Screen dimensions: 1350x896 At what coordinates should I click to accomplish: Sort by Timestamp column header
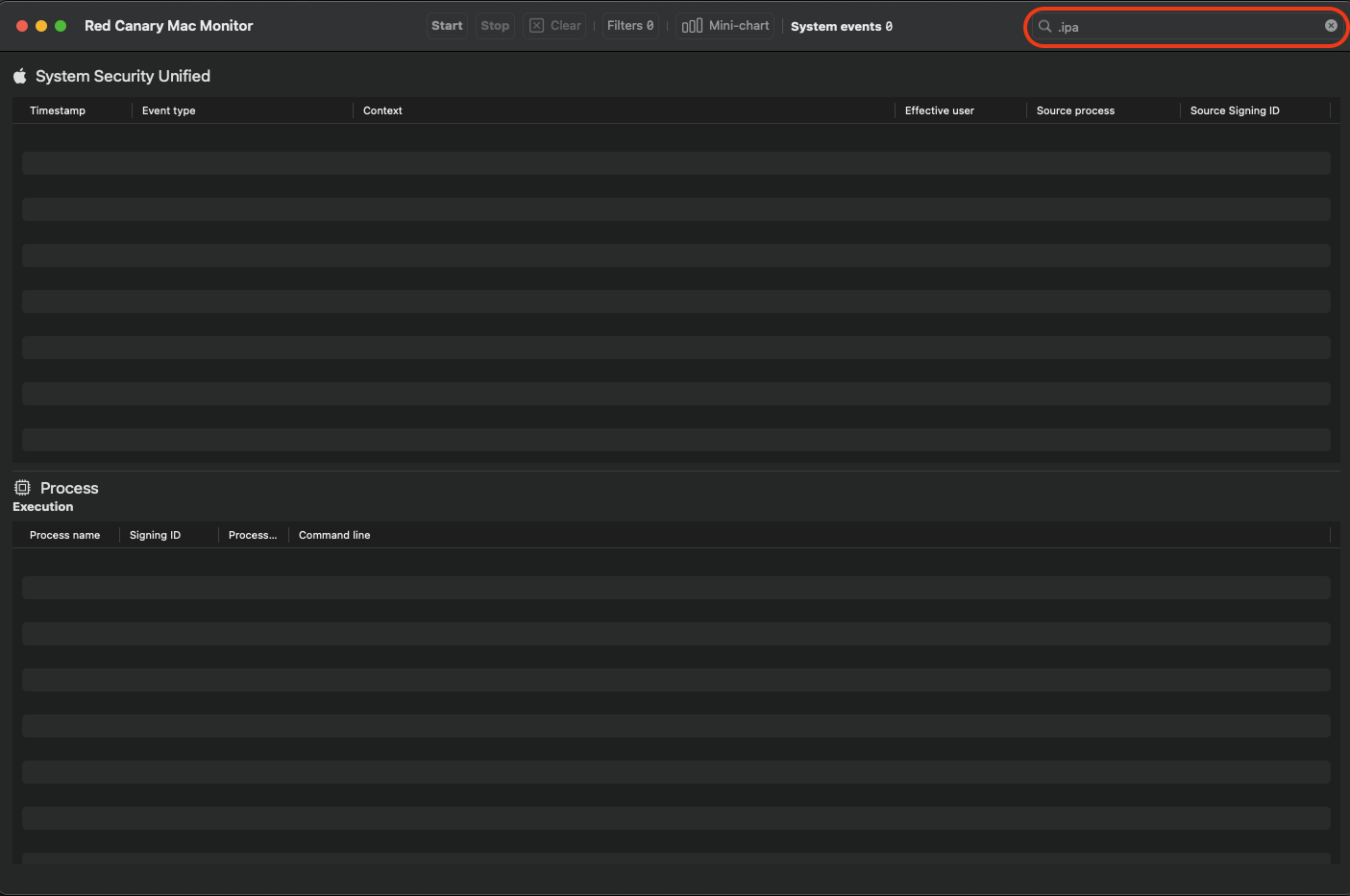tap(58, 110)
